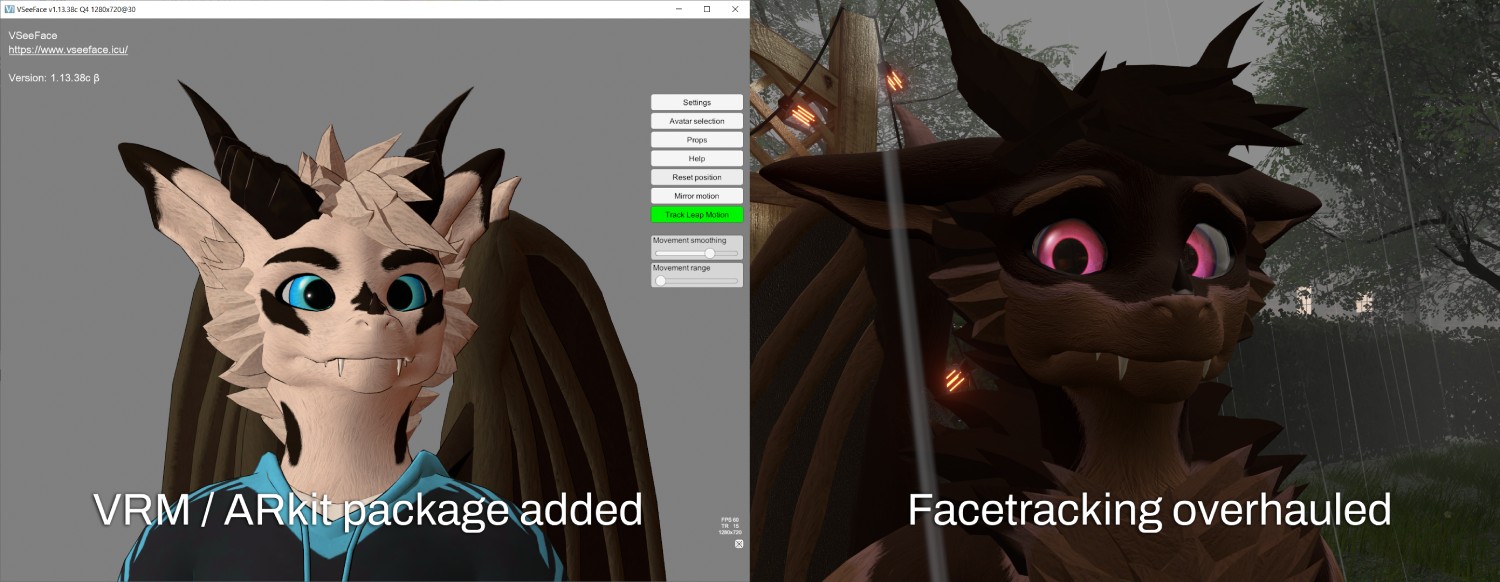1500x582 pixels.
Task: Click the 1280x720 resolution indicator
Action: [730, 532]
